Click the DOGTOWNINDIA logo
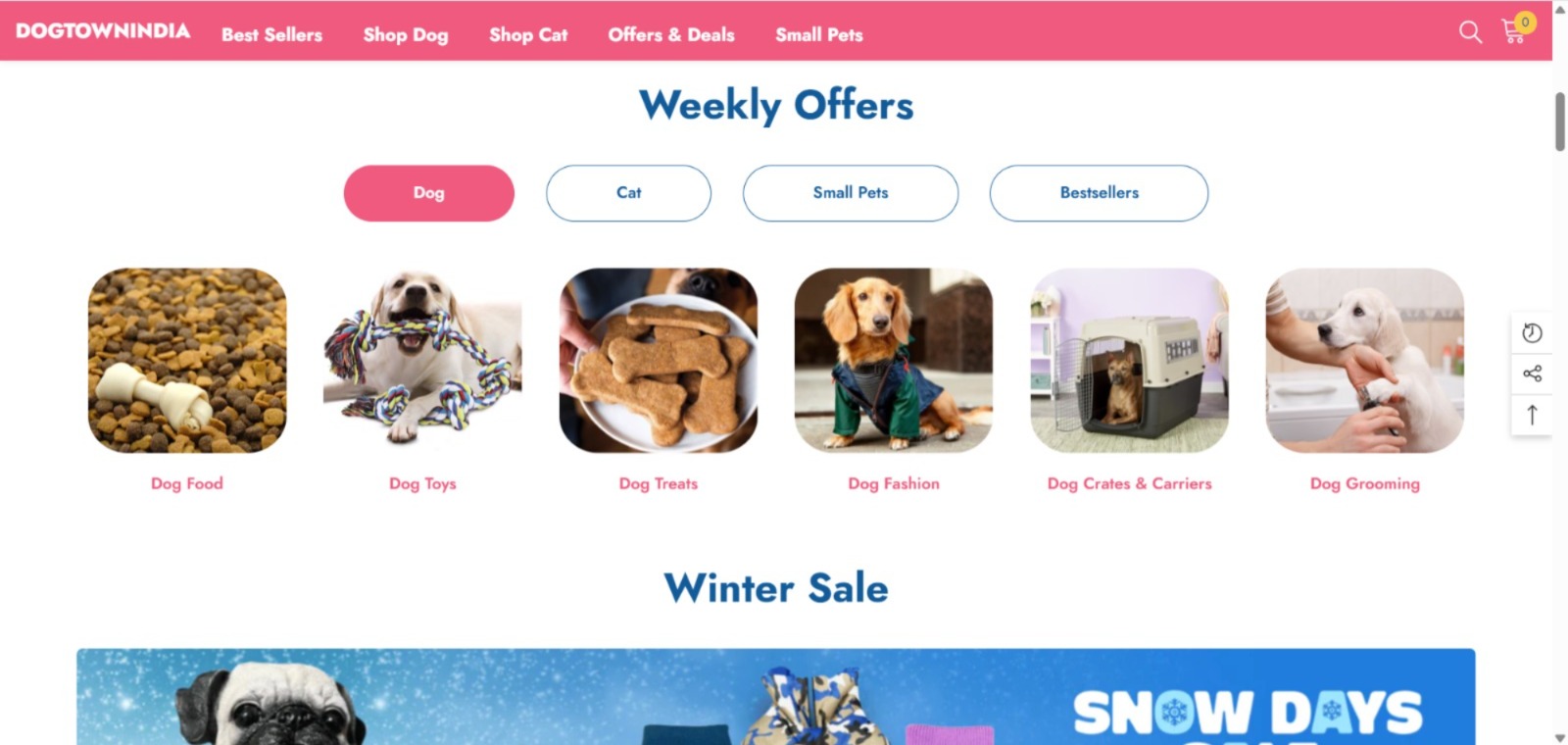Screen dimensions: 1568x745 click(x=103, y=31)
